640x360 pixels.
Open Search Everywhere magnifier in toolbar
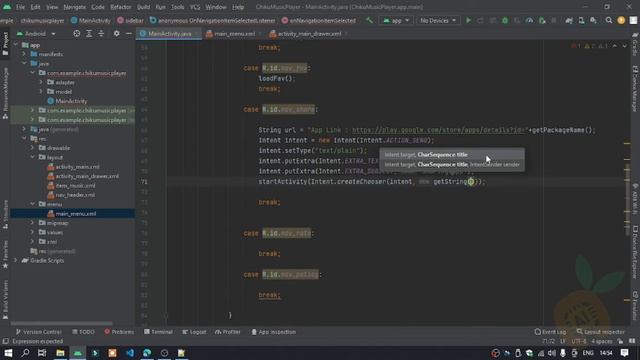click(609, 20)
